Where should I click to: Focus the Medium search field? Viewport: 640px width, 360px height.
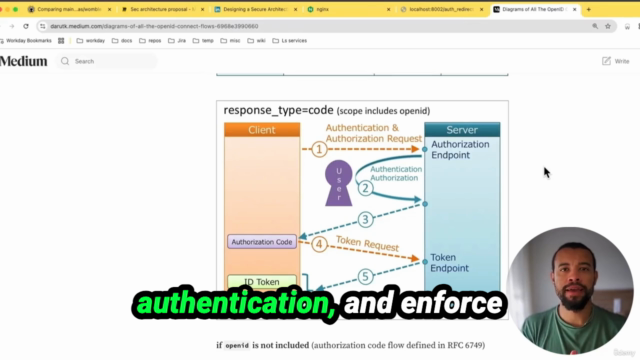(x=107, y=61)
